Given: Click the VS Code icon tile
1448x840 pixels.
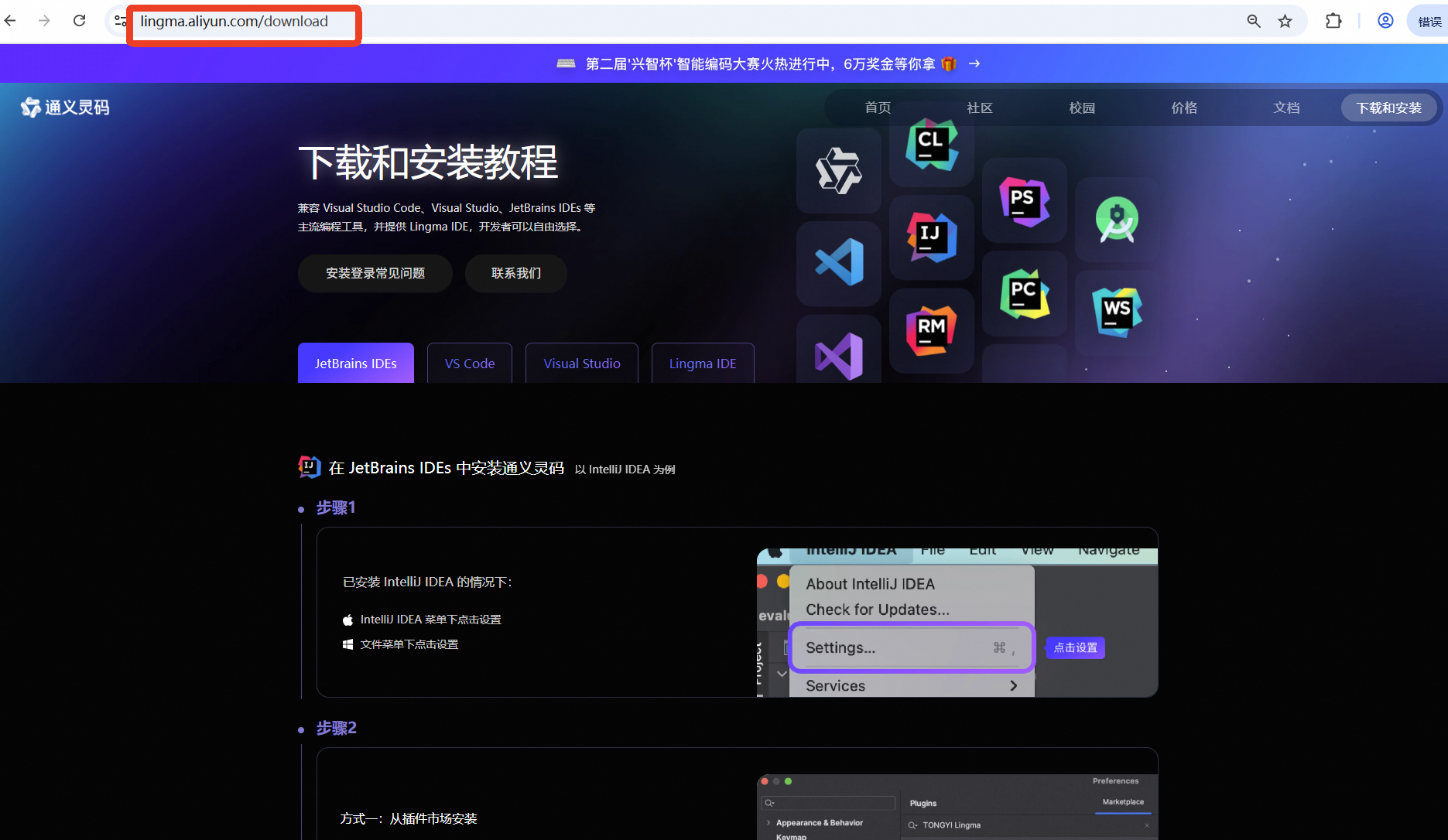Looking at the screenshot, I should pyautogui.click(x=839, y=263).
